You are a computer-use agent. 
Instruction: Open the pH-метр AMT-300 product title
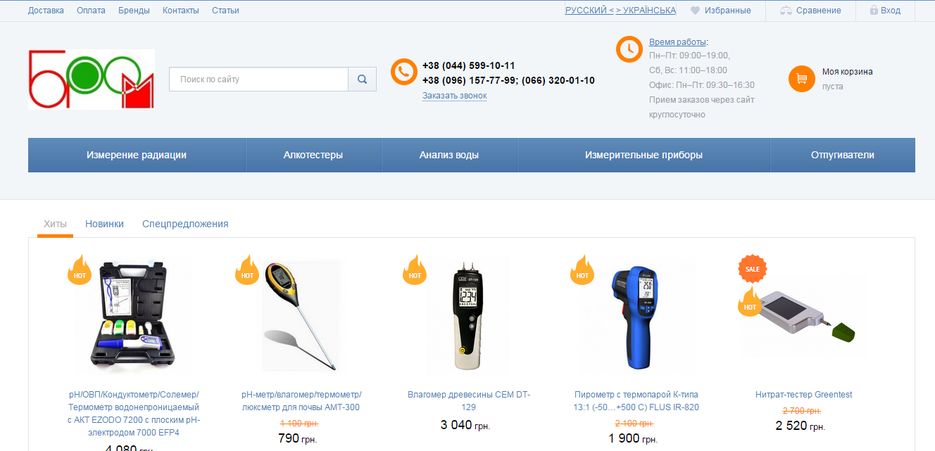[x=301, y=401]
